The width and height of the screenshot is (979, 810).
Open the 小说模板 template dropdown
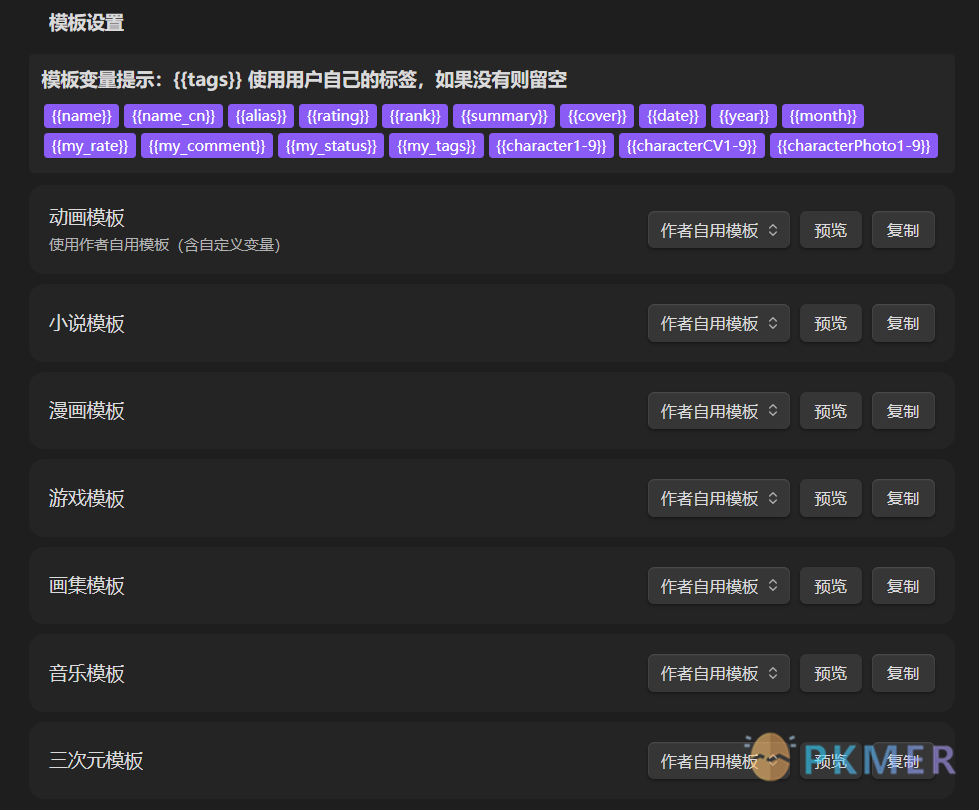(719, 323)
